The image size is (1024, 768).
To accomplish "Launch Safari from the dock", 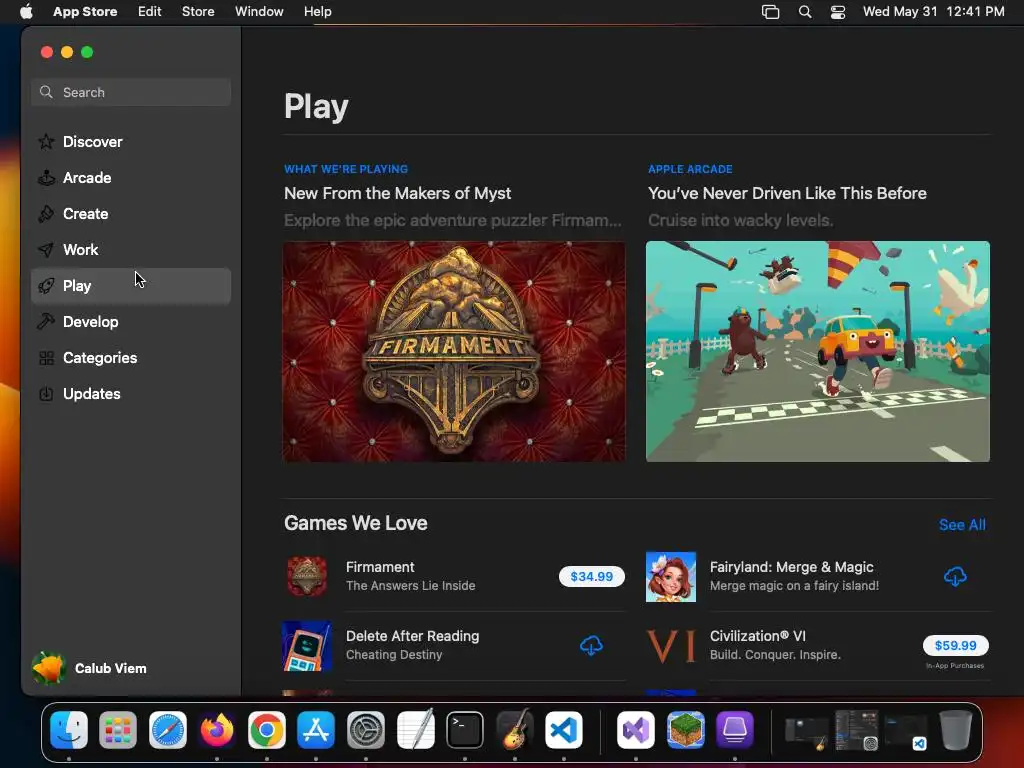I will (168, 729).
